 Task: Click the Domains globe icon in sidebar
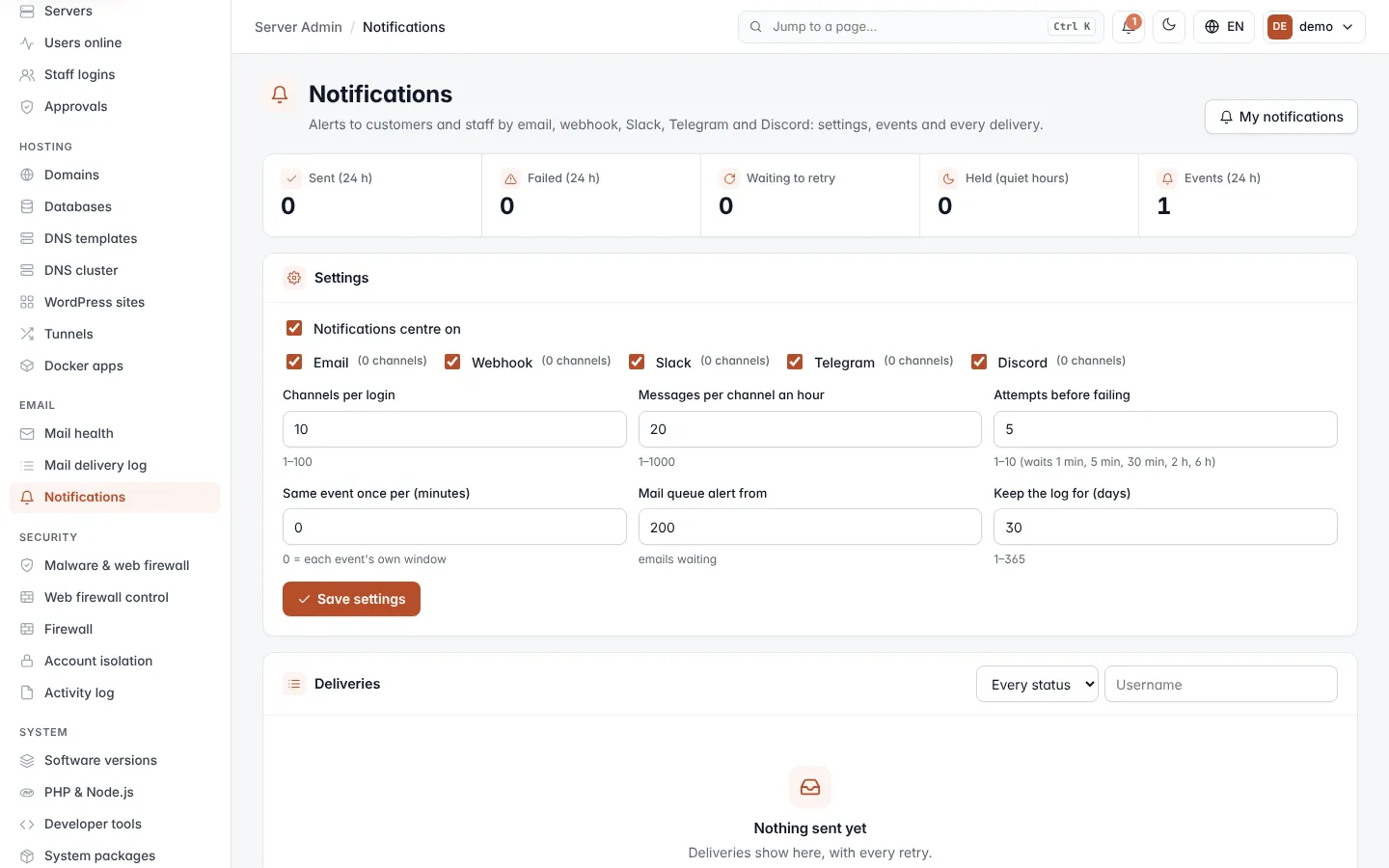[27, 175]
